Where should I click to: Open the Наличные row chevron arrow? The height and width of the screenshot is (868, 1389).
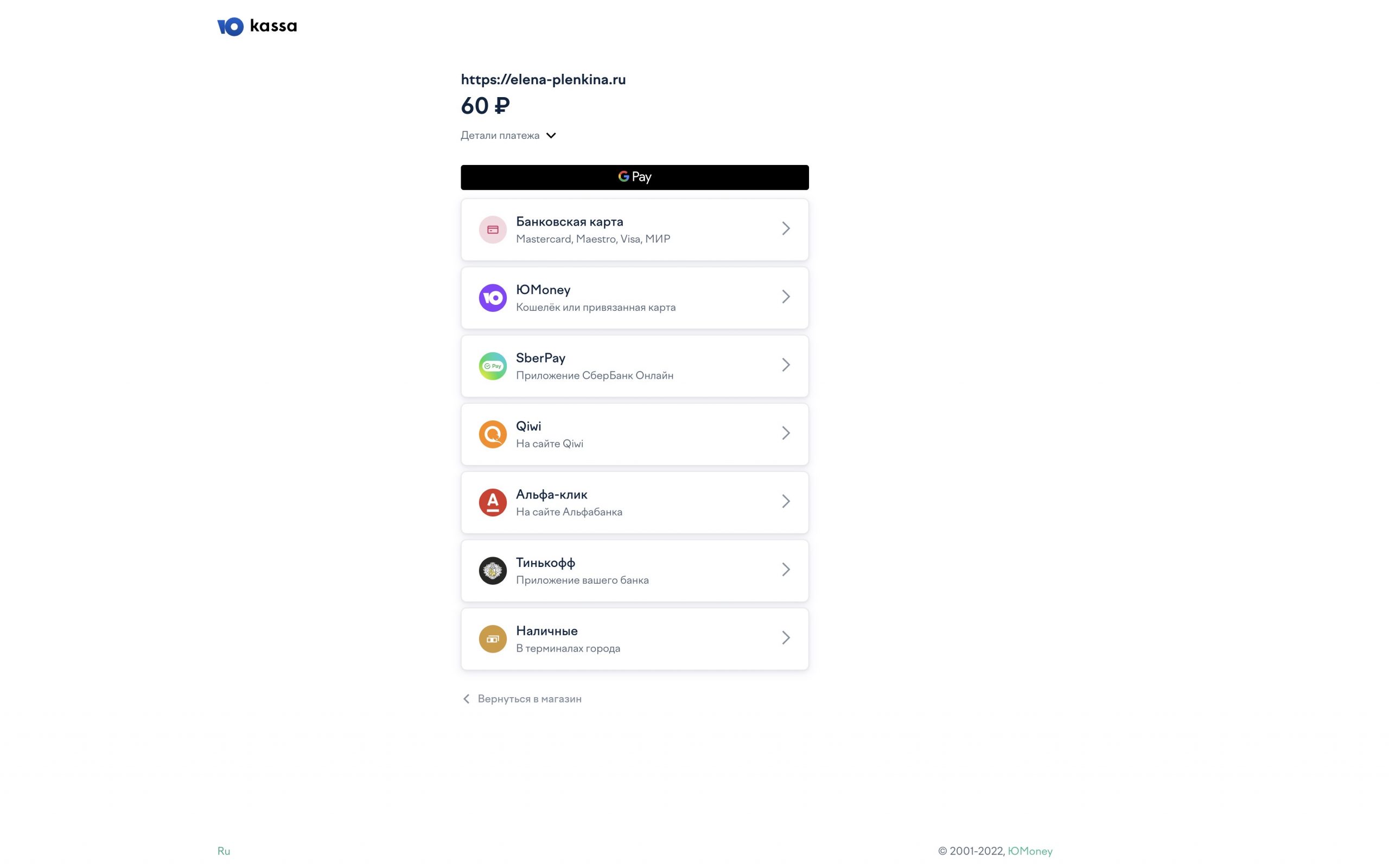tap(786, 638)
